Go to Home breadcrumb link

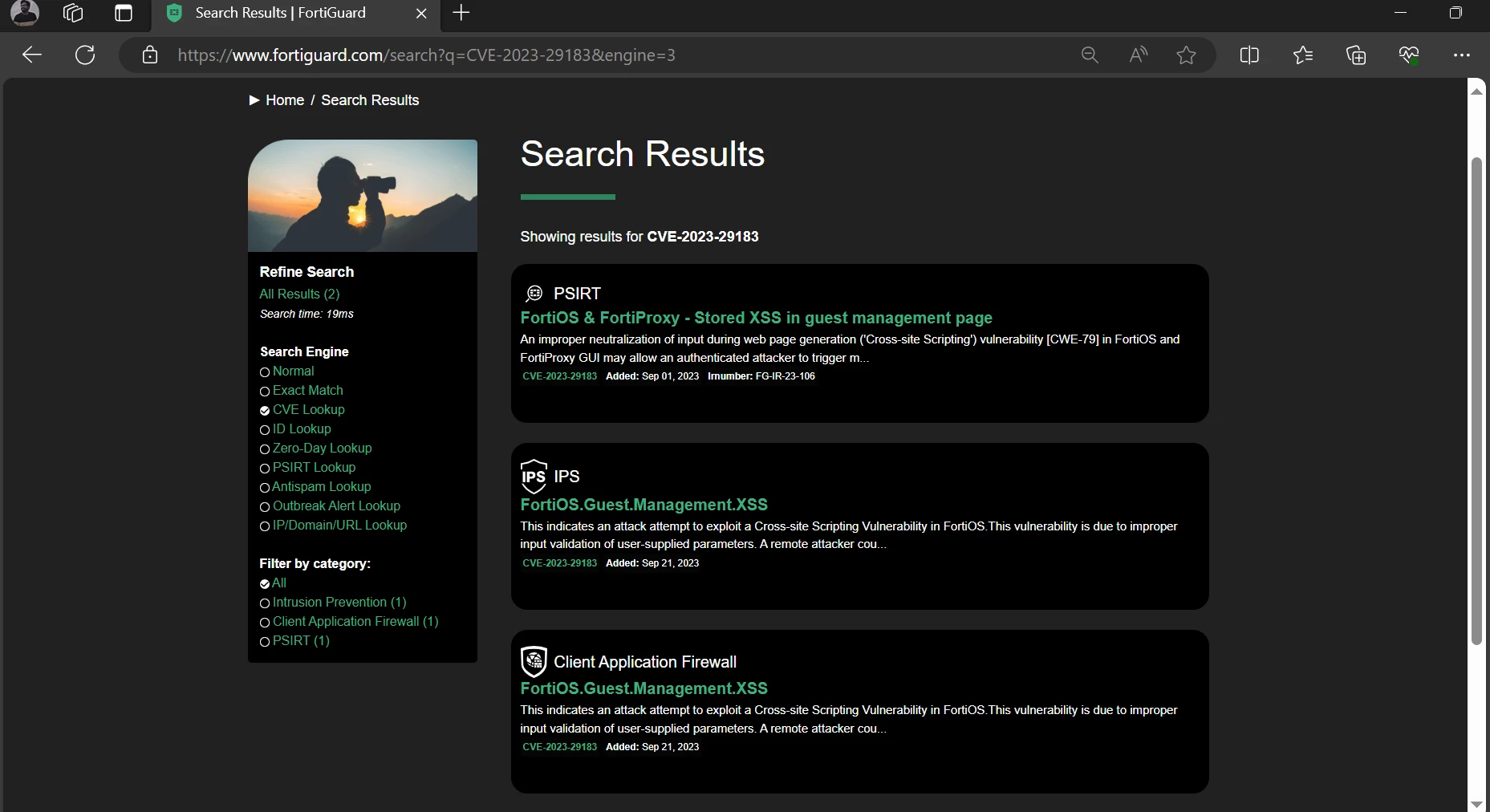pos(285,100)
